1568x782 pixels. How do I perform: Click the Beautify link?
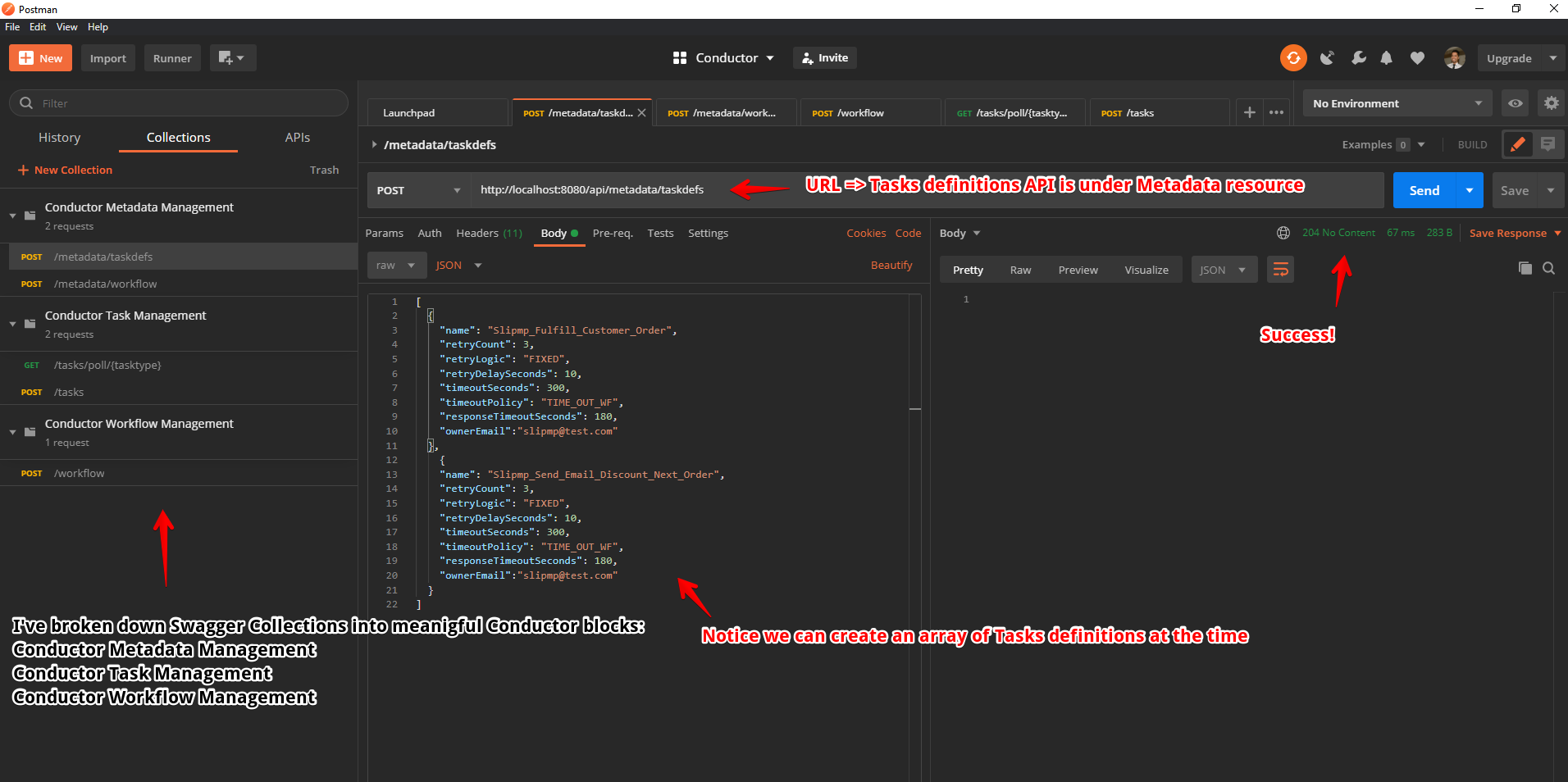(891, 266)
